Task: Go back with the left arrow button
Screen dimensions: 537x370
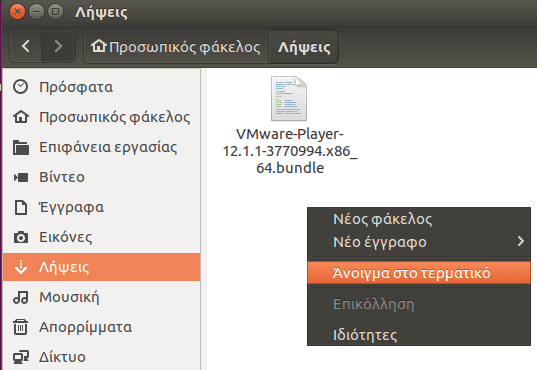Action: coord(26,46)
